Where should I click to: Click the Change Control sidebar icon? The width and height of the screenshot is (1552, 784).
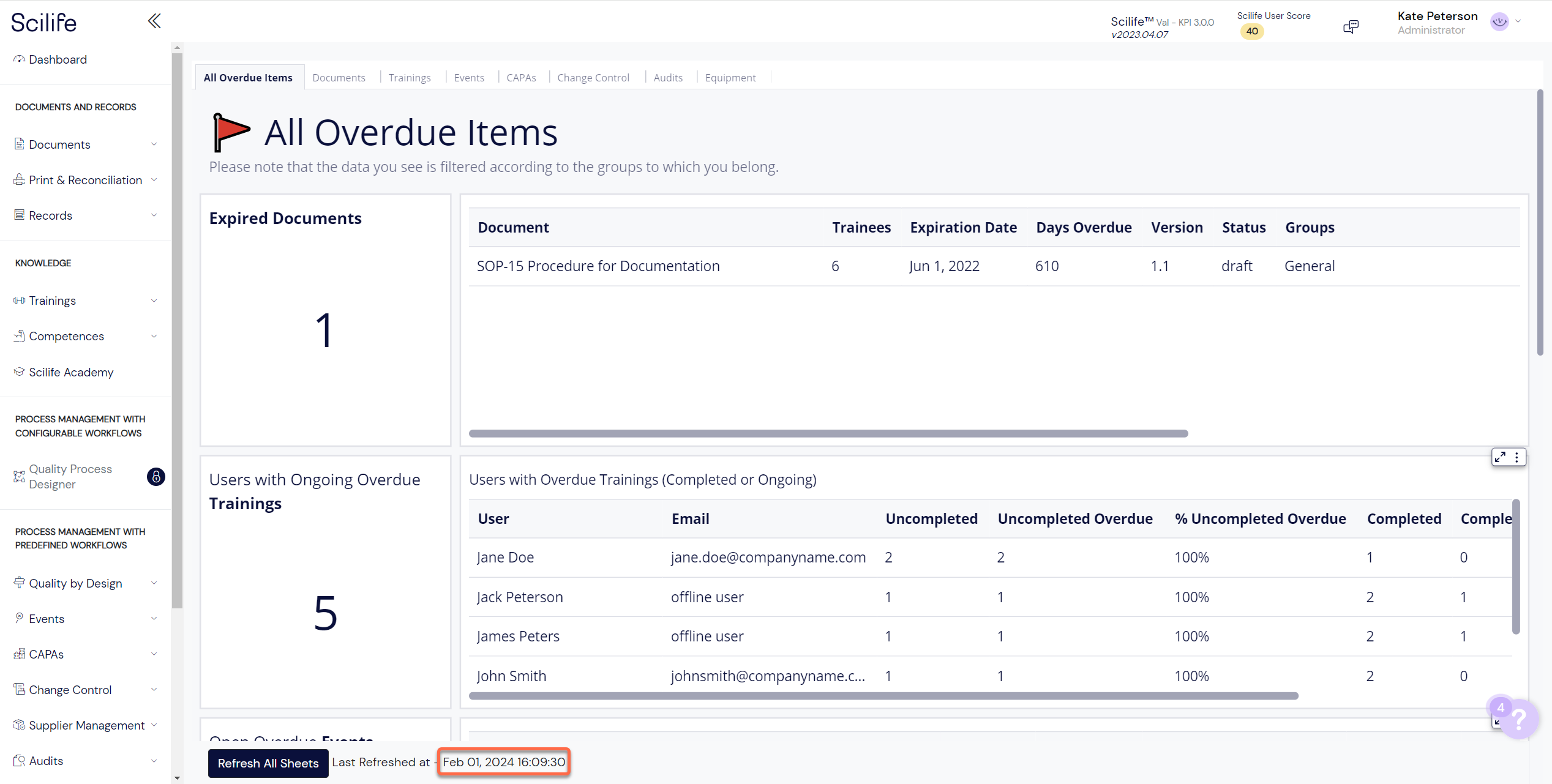click(20, 689)
